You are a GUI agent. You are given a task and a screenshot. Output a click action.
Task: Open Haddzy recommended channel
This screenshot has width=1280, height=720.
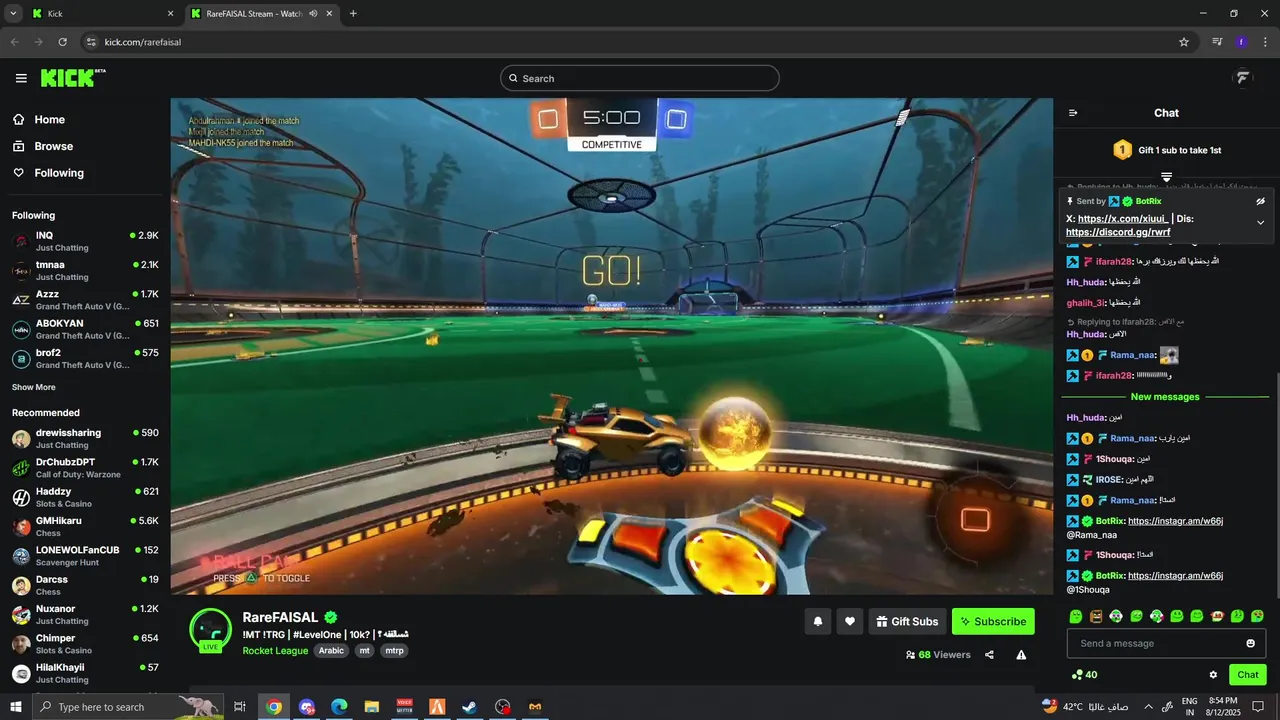[85, 497]
